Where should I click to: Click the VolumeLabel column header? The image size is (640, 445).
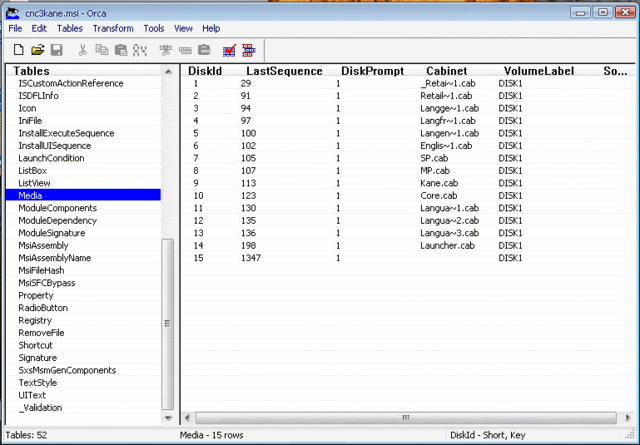539,71
